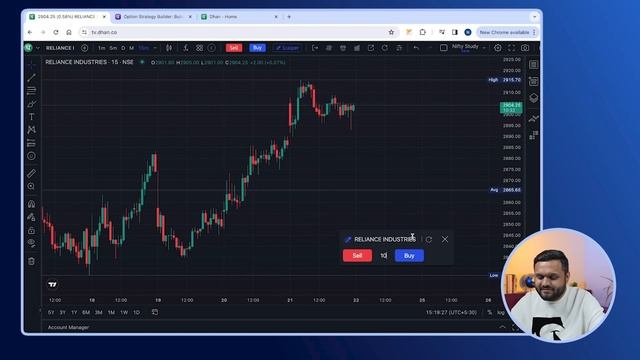Viewport: 640px width, 360px height.
Task: Open chart settings gear icon
Action: point(498,48)
